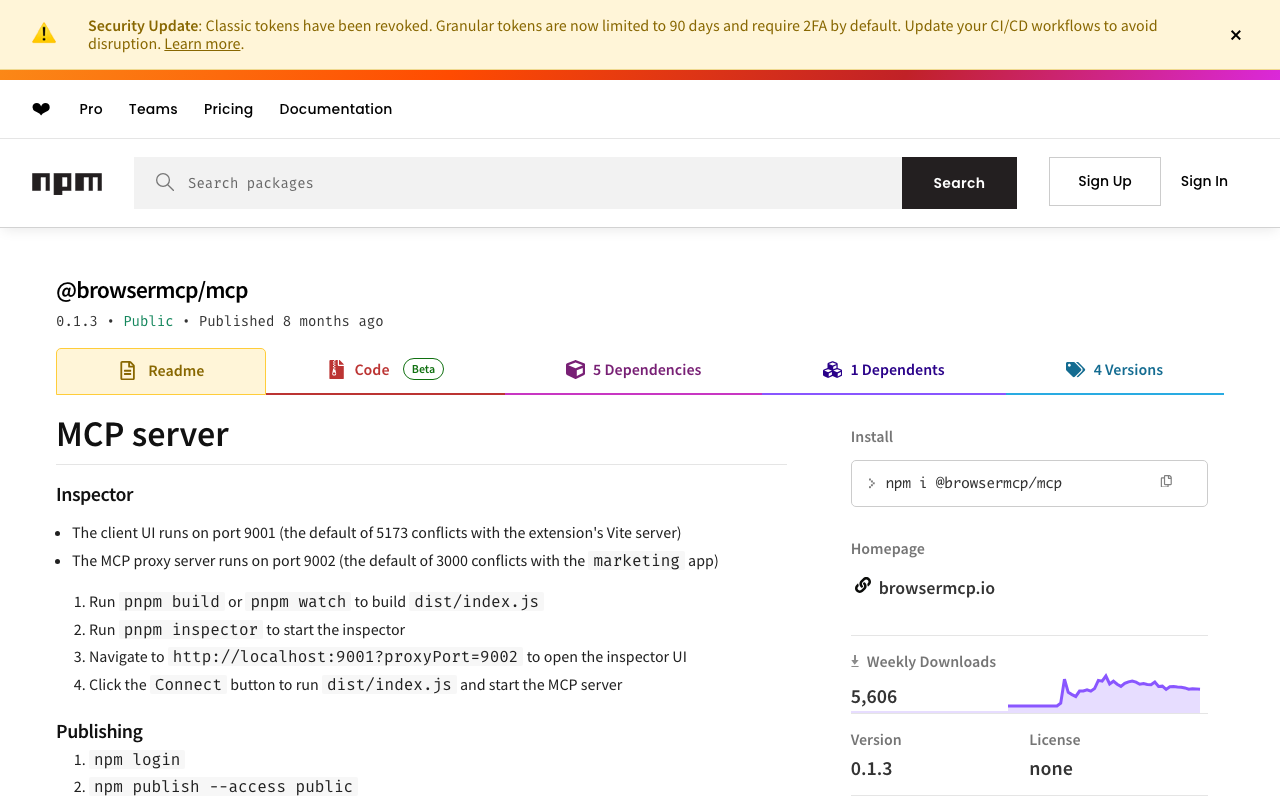The height and width of the screenshot is (800, 1280).
Task: Visit the browsermcp.io homepage link
Action: 936,588
